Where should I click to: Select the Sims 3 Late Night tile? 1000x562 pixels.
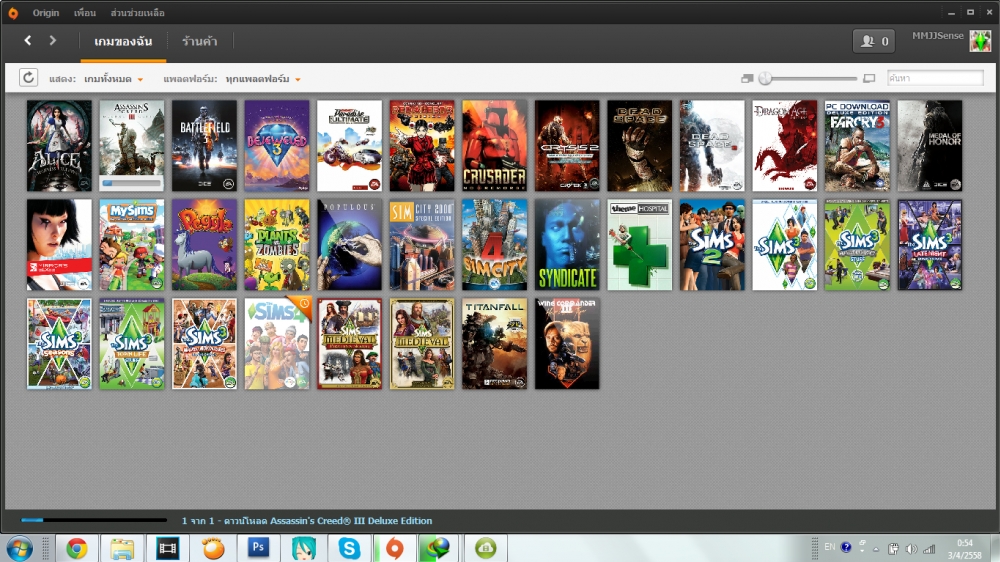[930, 245]
